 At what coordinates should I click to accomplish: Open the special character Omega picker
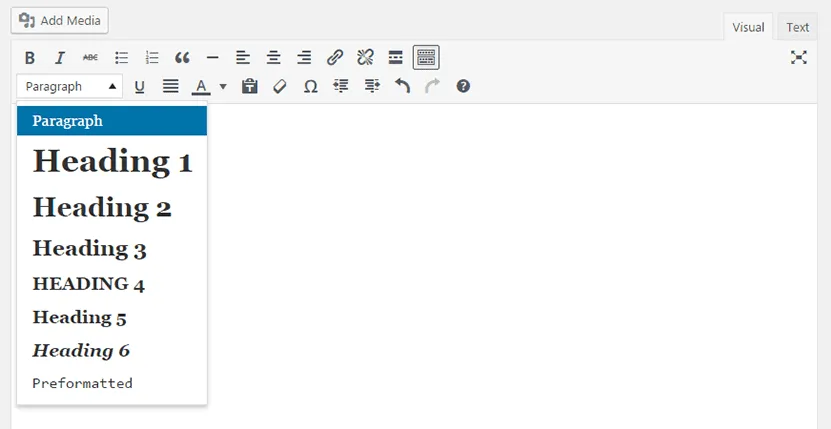click(310, 87)
